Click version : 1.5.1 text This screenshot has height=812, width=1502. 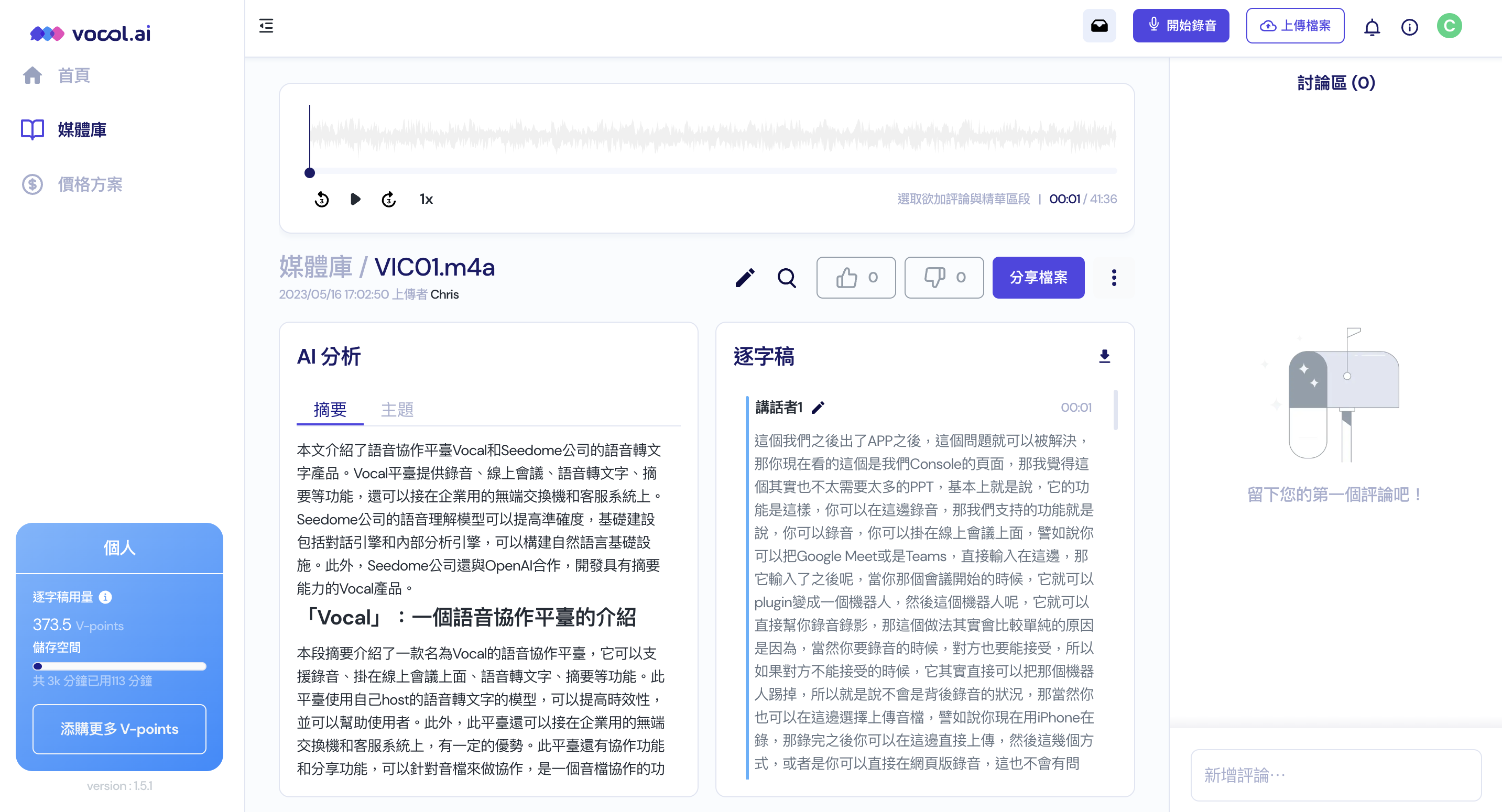tap(119, 786)
